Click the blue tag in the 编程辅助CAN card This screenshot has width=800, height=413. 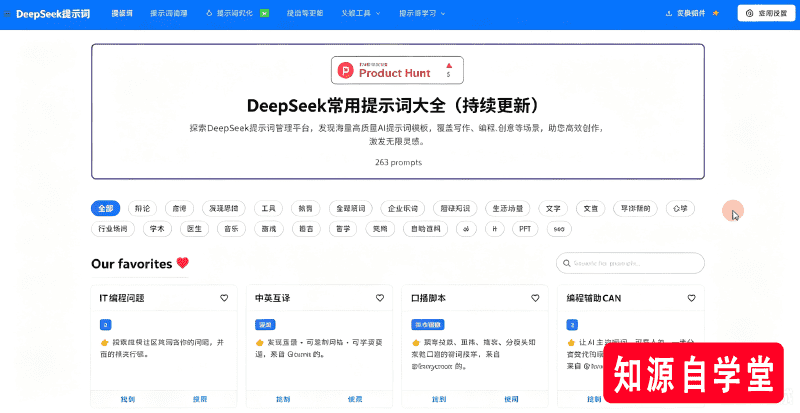point(572,325)
